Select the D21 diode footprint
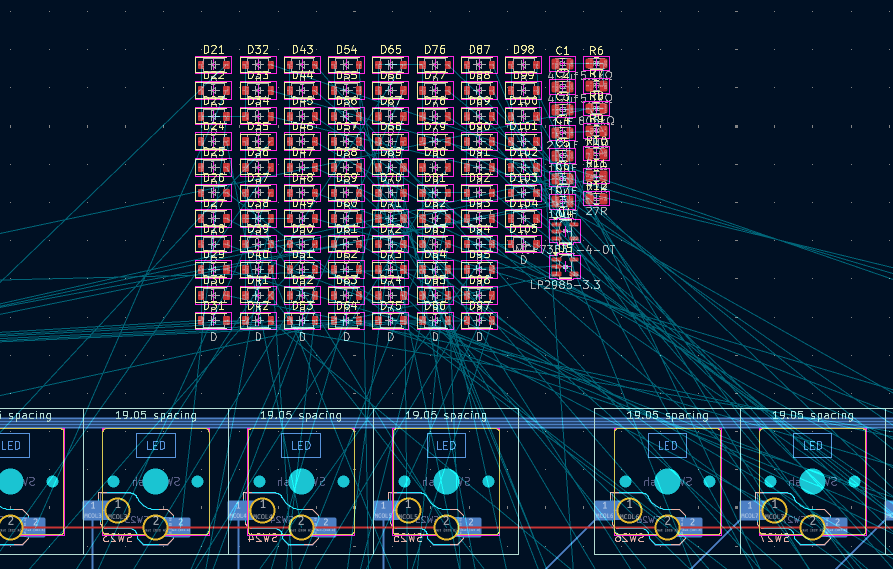The image size is (893, 569). pyautogui.click(x=213, y=65)
